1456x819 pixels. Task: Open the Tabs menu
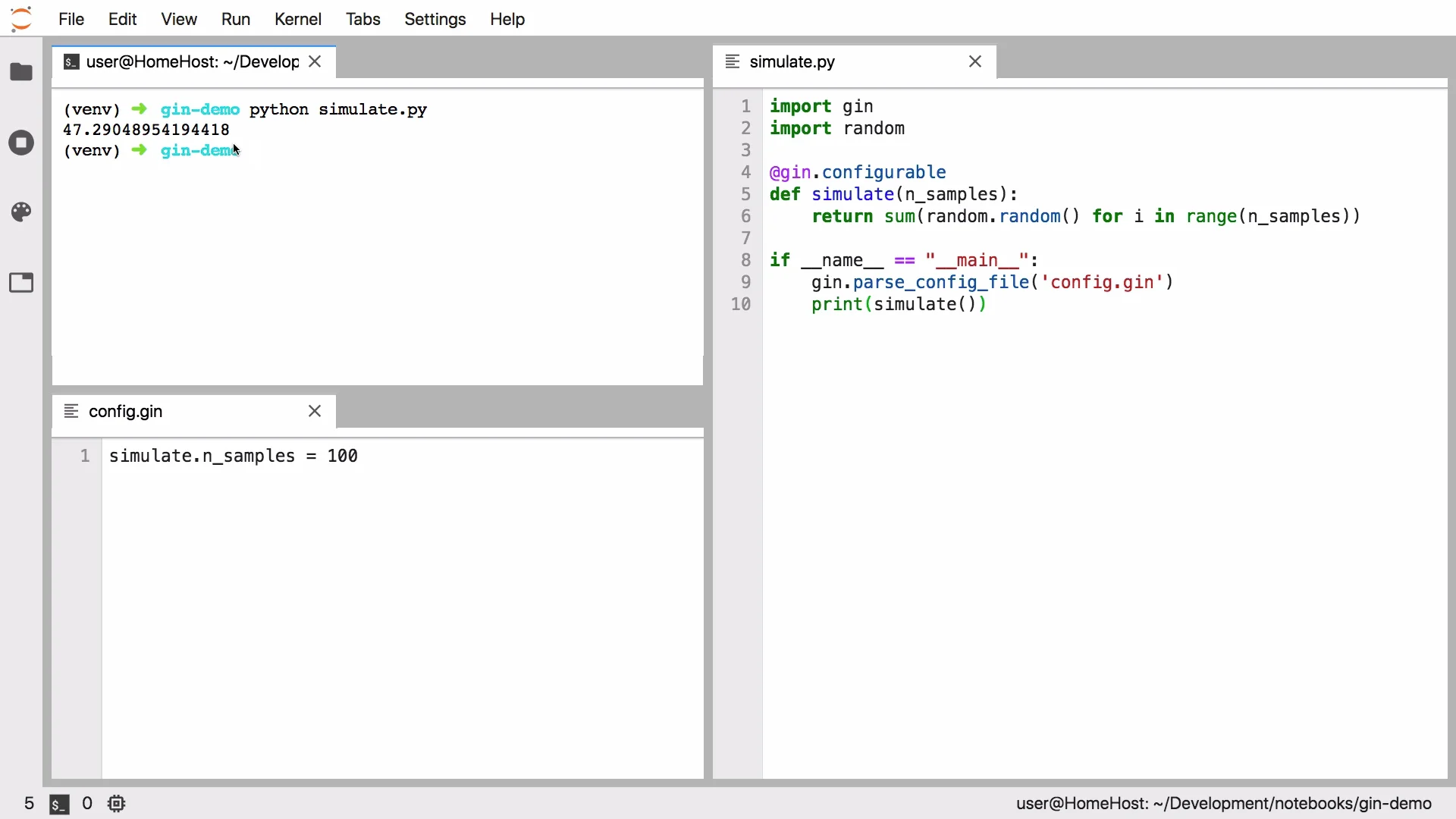(x=362, y=19)
